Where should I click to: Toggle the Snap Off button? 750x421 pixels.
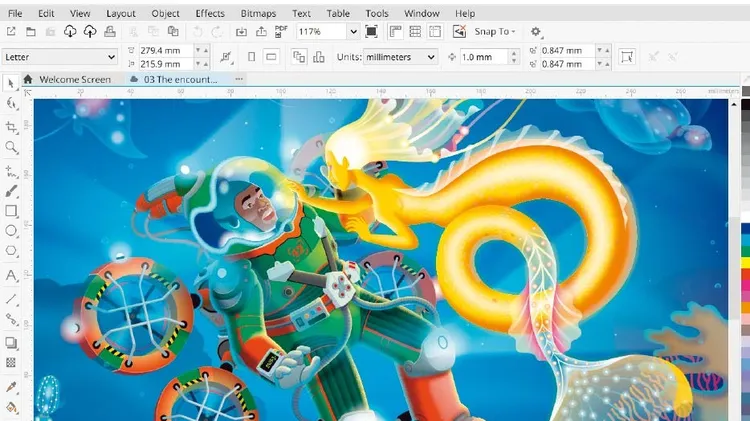pos(459,32)
